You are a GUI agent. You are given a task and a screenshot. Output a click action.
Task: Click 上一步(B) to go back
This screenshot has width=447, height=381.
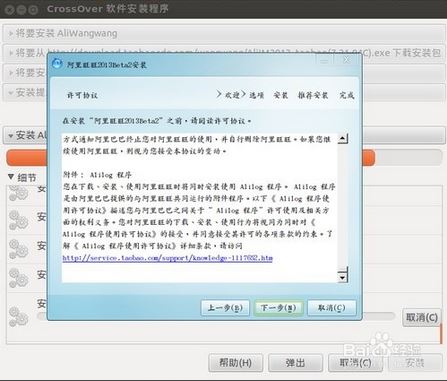click(x=225, y=308)
